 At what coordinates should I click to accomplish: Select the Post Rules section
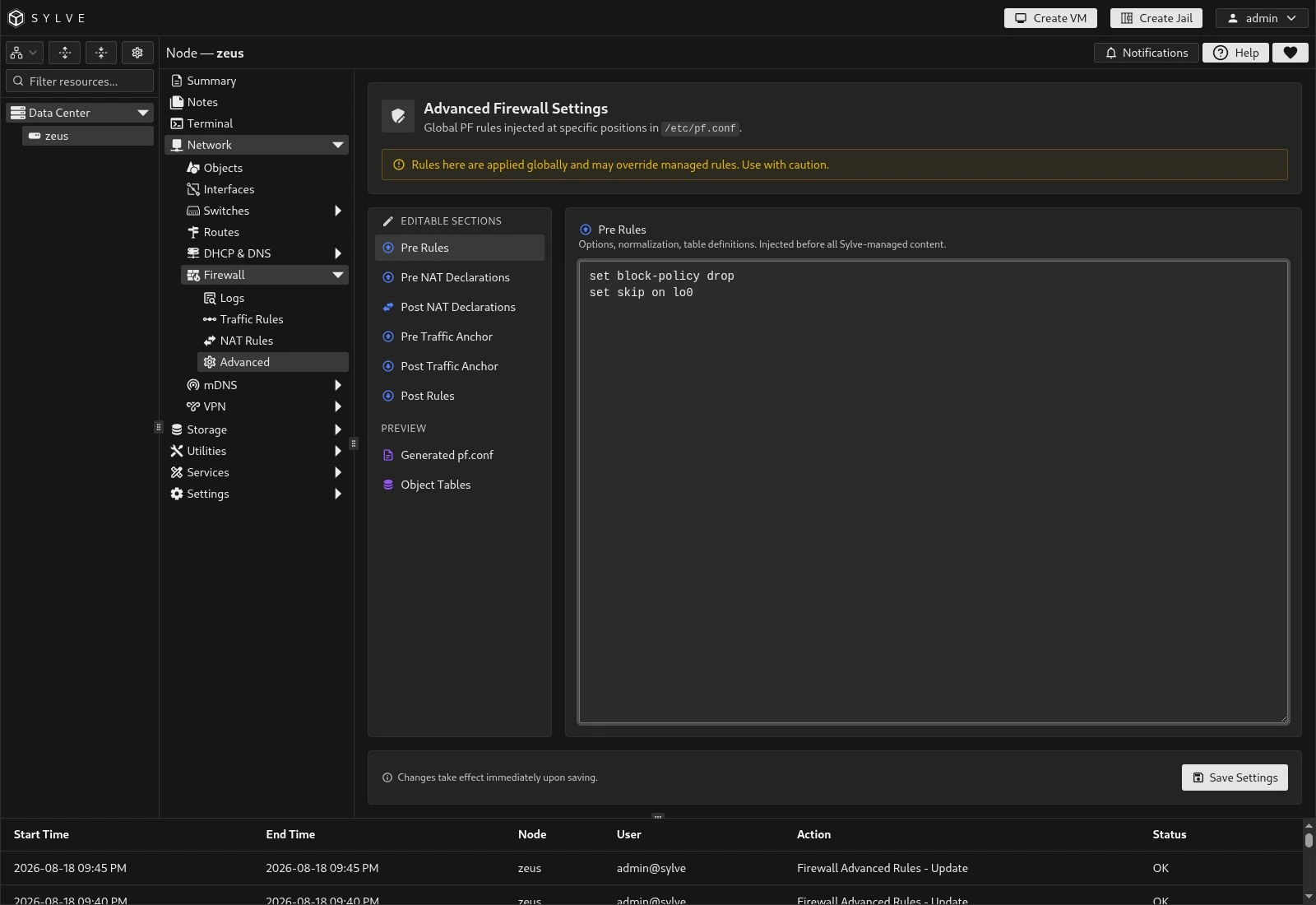click(x=460, y=396)
